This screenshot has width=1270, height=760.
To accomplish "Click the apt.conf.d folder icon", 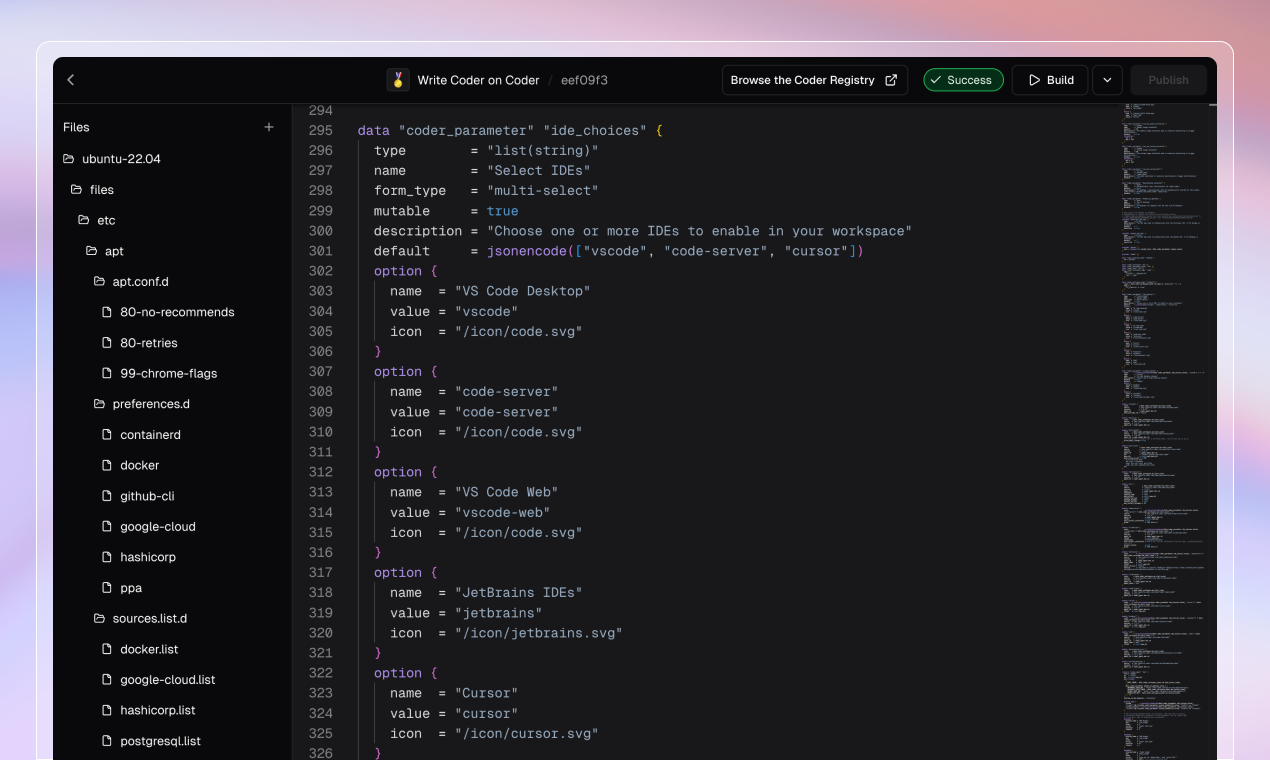I will (x=100, y=282).
